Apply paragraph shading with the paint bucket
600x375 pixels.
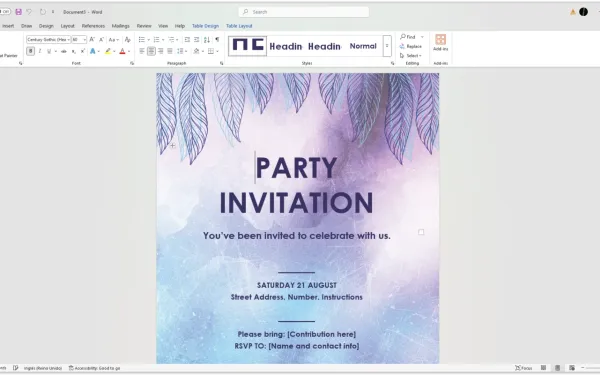click(196, 51)
